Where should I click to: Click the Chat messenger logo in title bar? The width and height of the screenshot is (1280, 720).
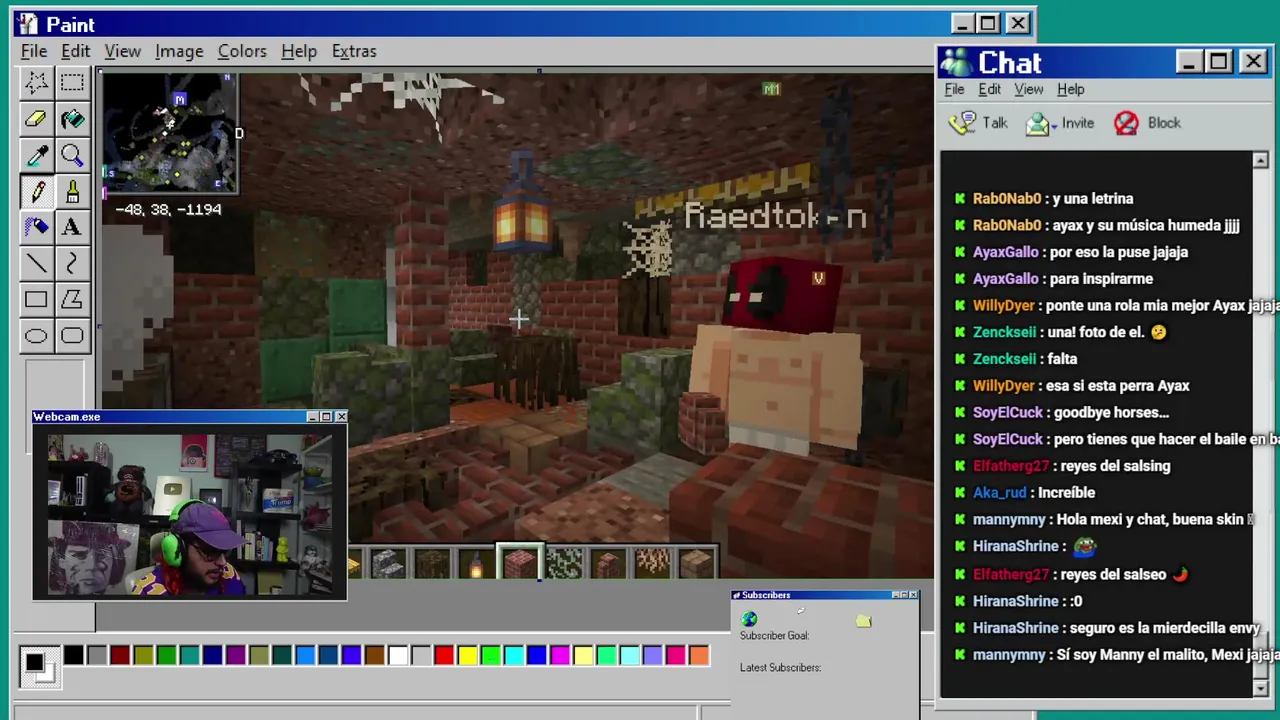pos(956,62)
